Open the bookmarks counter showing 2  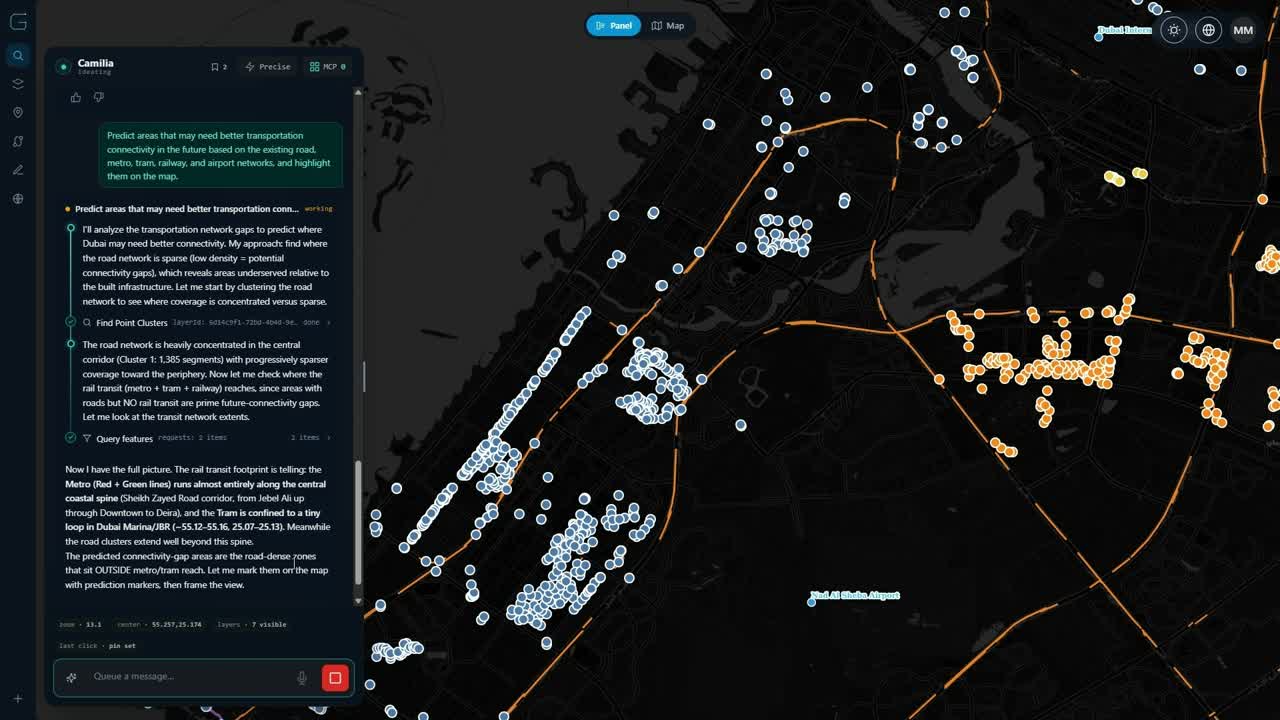tap(219, 67)
